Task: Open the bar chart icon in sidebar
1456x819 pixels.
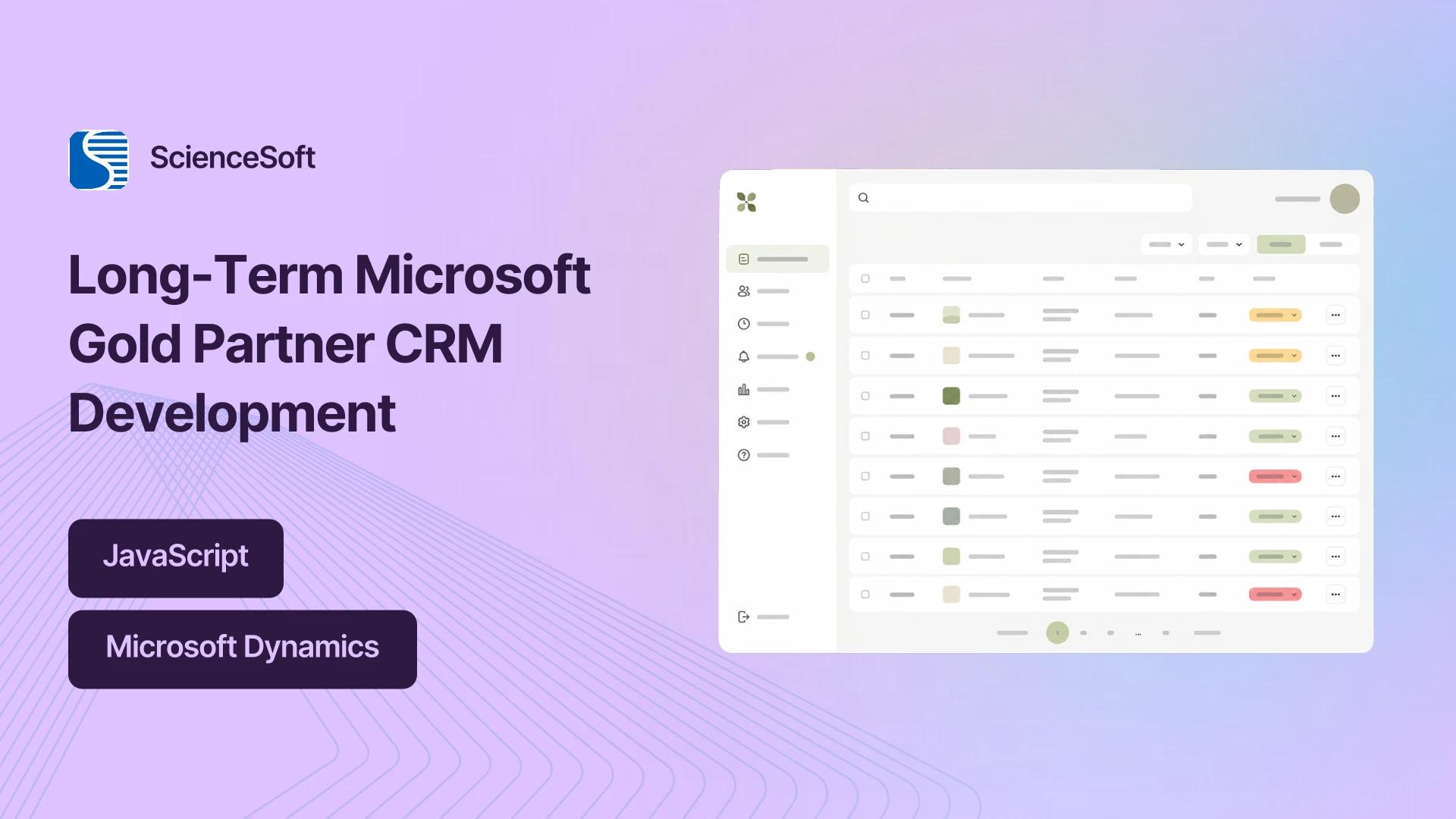Action: tap(744, 390)
